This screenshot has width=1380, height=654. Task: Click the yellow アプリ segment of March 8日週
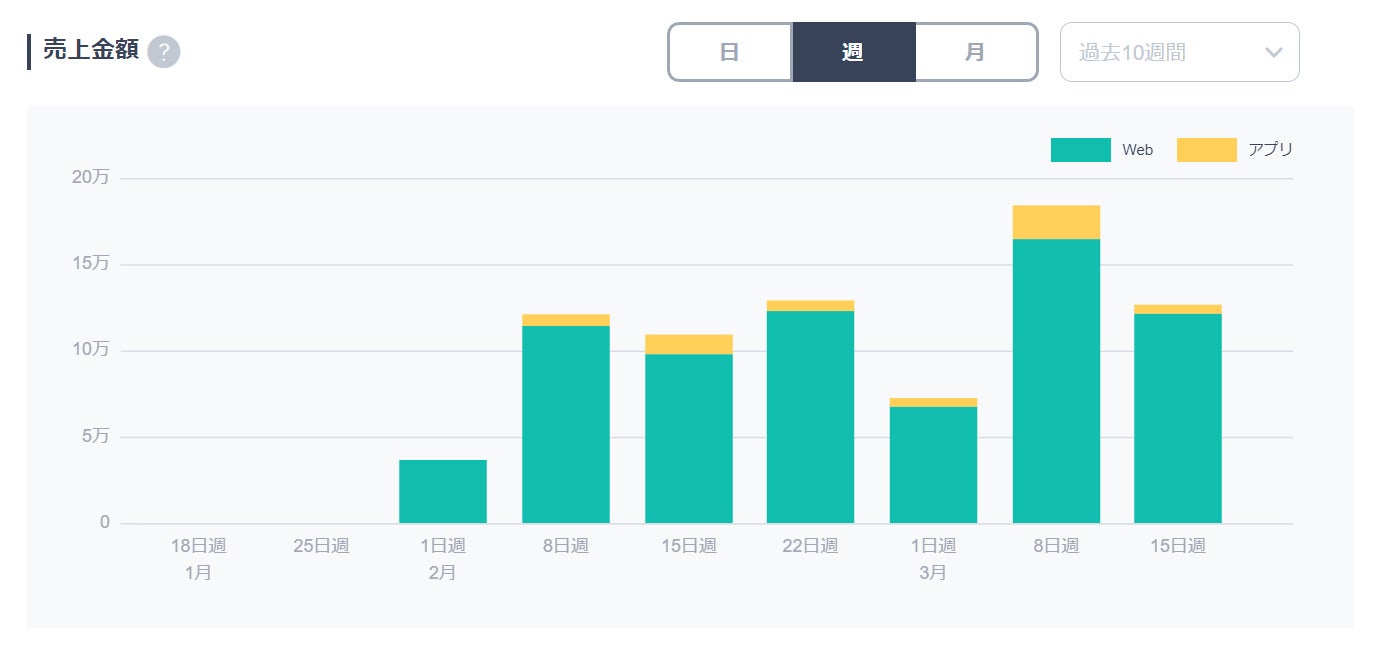click(1056, 222)
